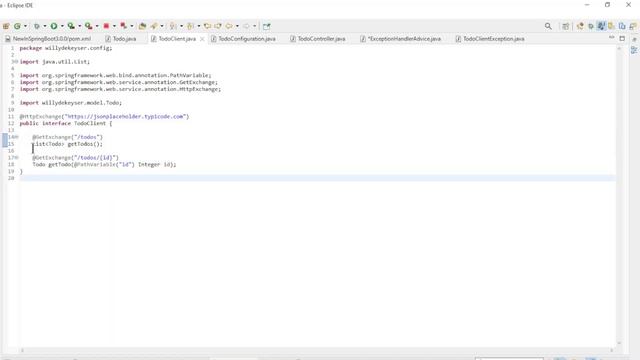
Task: Click the vertical scrollbar up arrow
Action: pos(619,49)
